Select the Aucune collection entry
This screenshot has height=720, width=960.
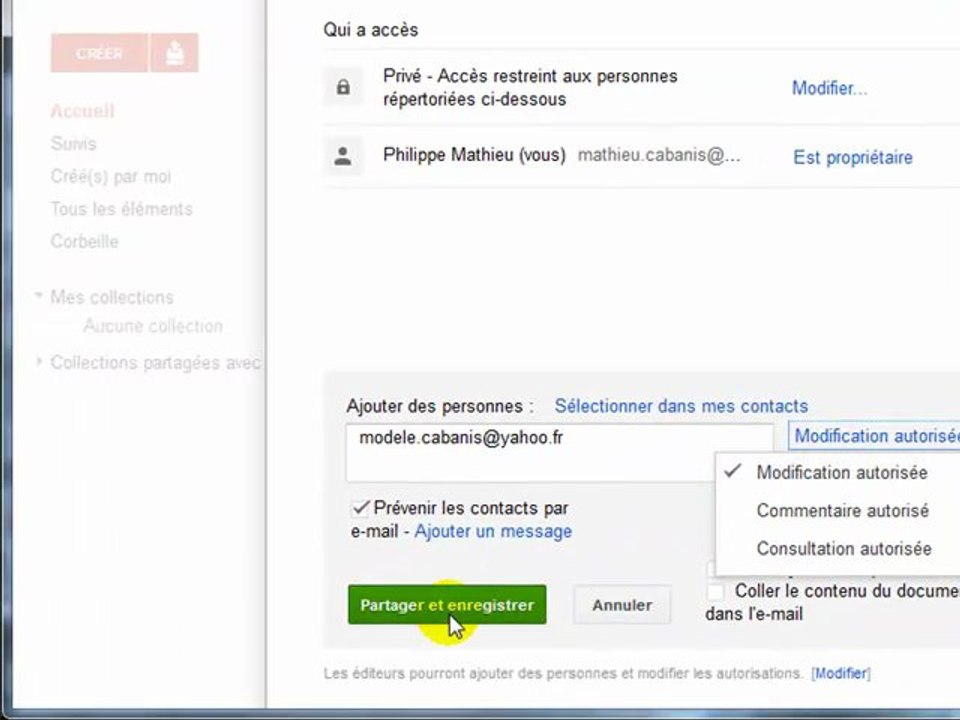click(153, 326)
